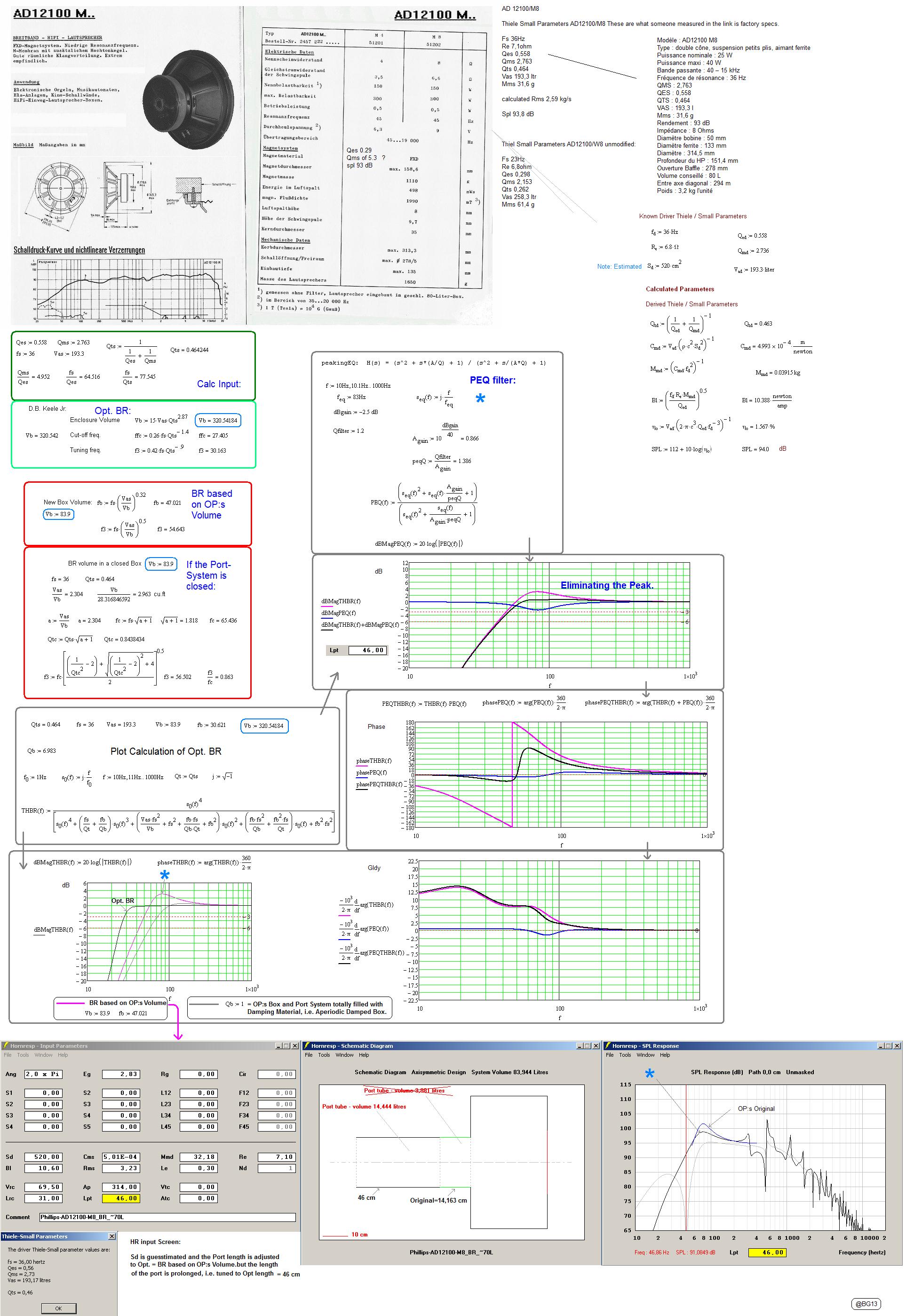Click the Vrc field showing 69,50
This screenshot has height=1316, width=906.
(43, 1187)
